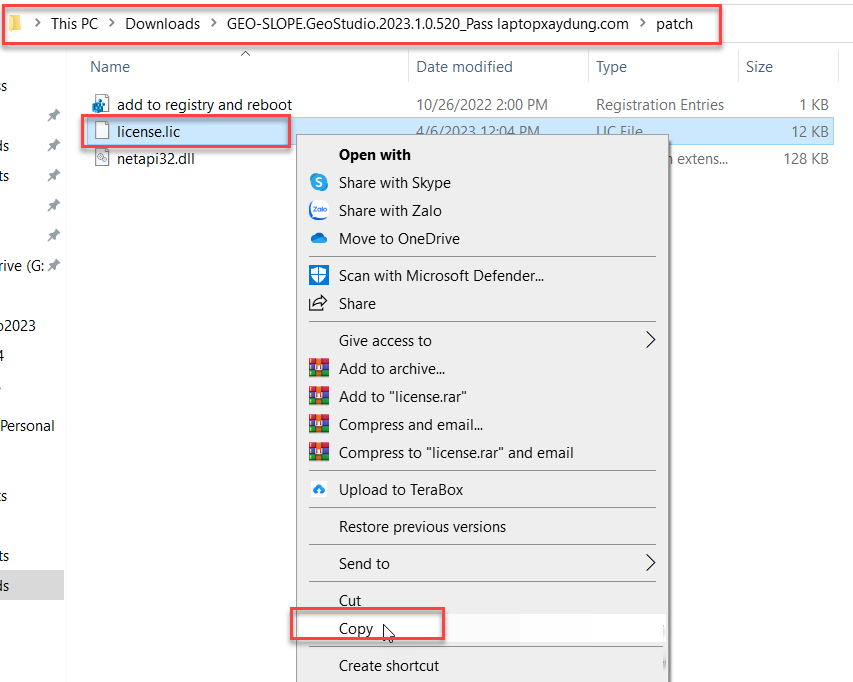Click the registry file icon for add to registry
Image resolution: width=853 pixels, height=682 pixels.
click(x=100, y=104)
